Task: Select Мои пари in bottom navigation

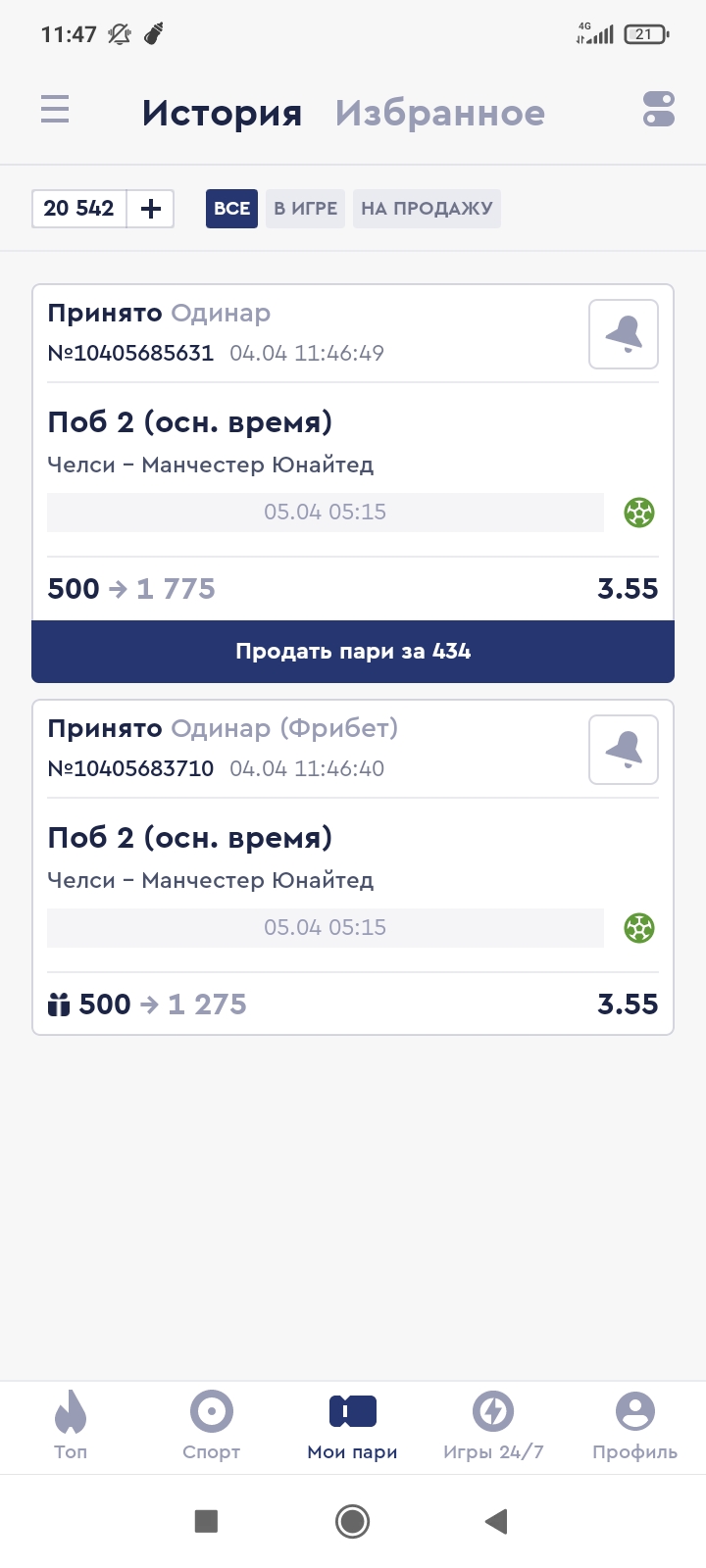Action: [x=353, y=1425]
